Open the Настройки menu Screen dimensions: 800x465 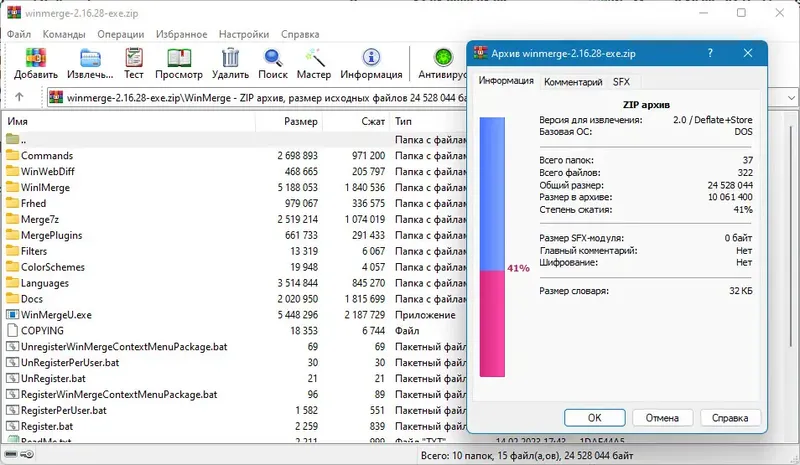pos(244,34)
